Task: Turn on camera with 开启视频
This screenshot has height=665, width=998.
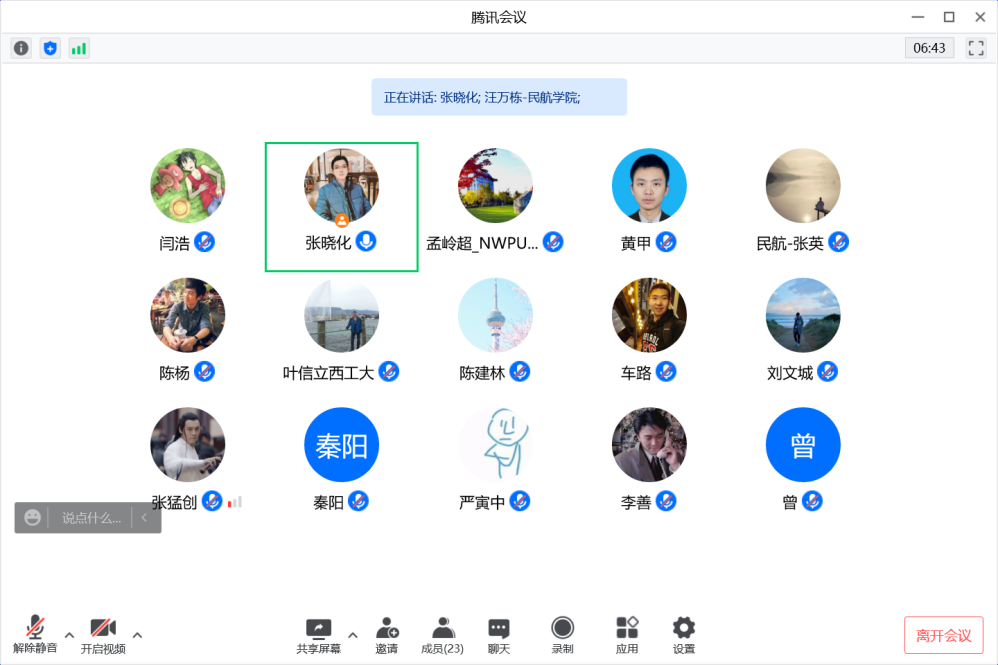Action: (x=103, y=635)
